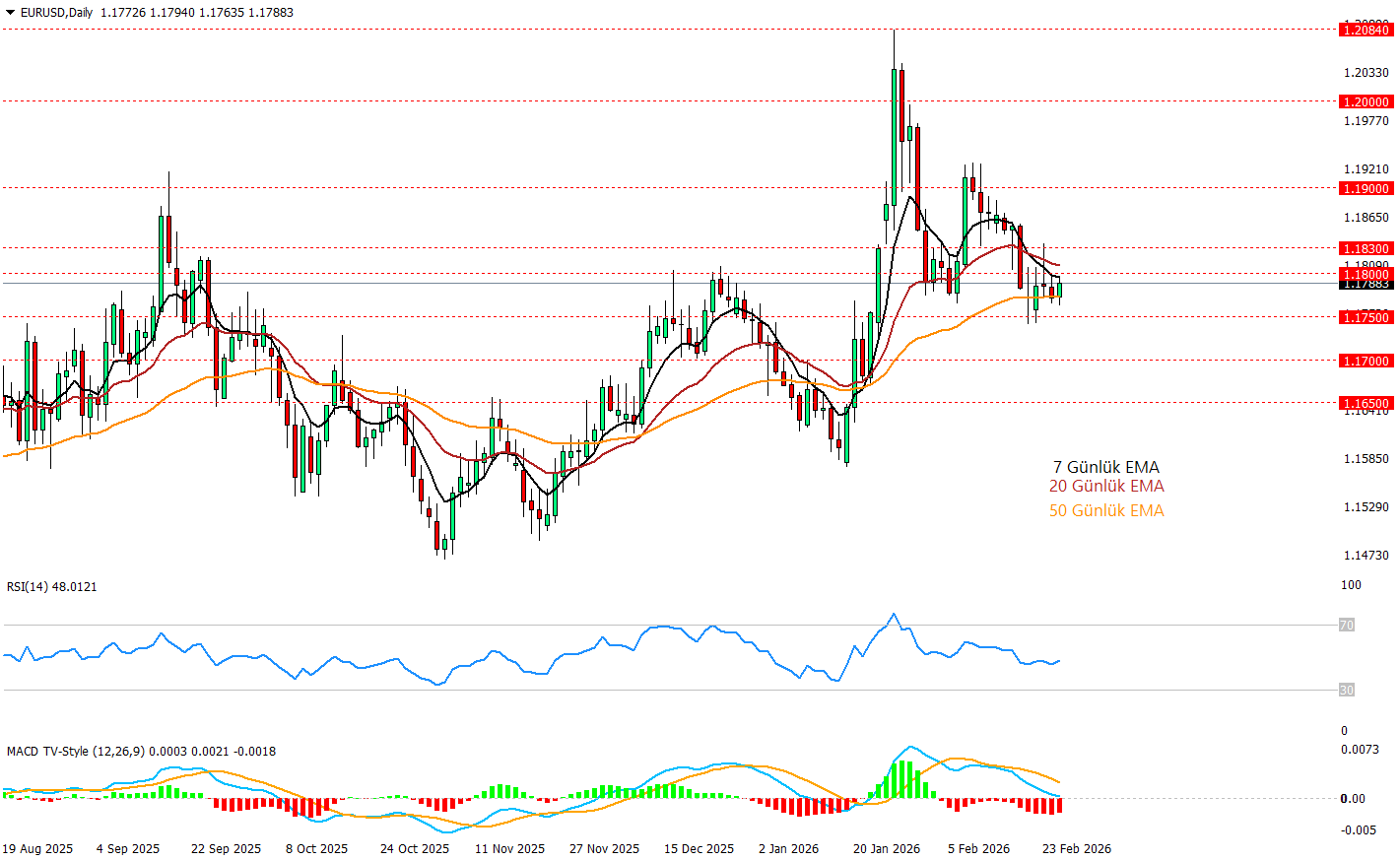Click the 1.18300 price level tag
The width and height of the screenshot is (1400, 861).
(1366, 248)
